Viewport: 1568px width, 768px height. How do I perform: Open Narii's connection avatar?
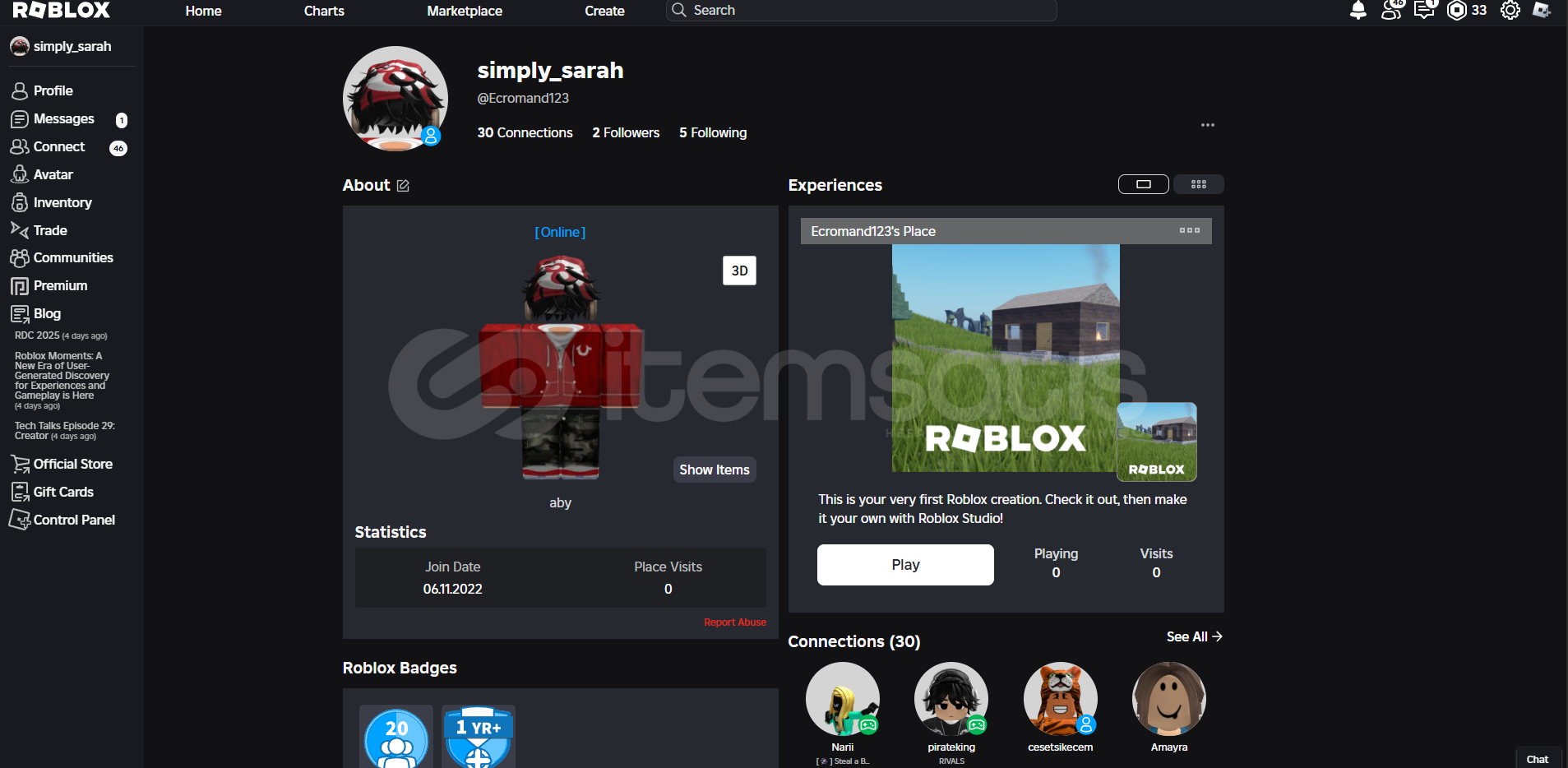(843, 699)
